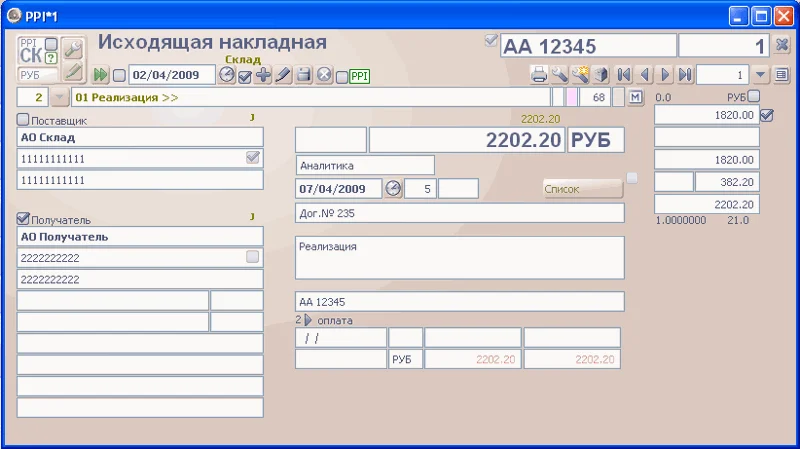This screenshot has width=800, height=449.
Task: Click the plain wrench settings icon
Action: 560,75
